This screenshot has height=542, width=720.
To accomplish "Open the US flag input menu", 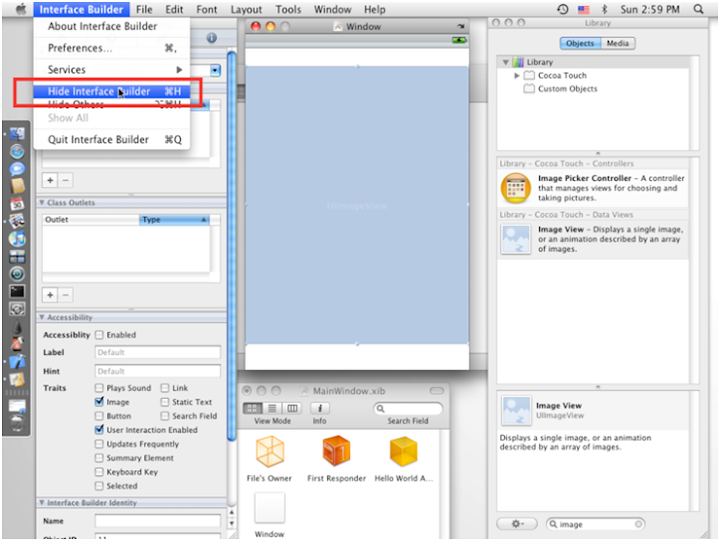I will coord(583,9).
